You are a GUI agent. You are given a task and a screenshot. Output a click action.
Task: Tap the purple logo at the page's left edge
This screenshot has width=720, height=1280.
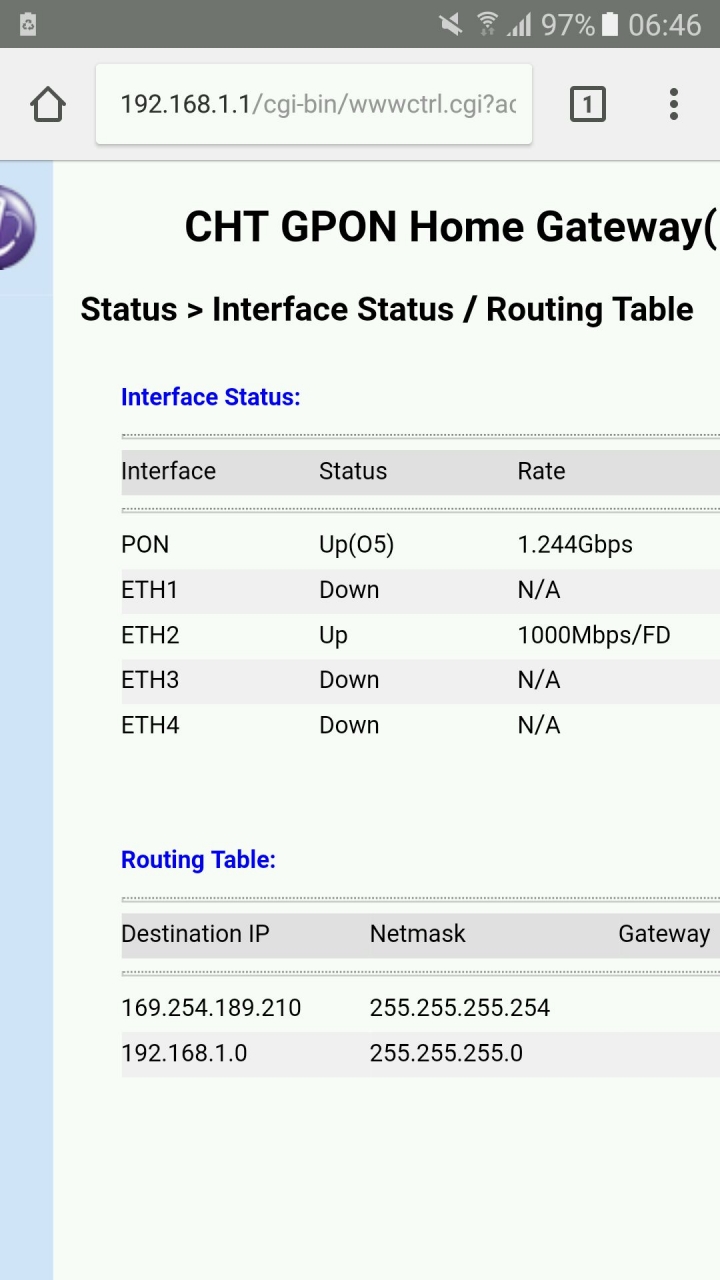[17, 227]
